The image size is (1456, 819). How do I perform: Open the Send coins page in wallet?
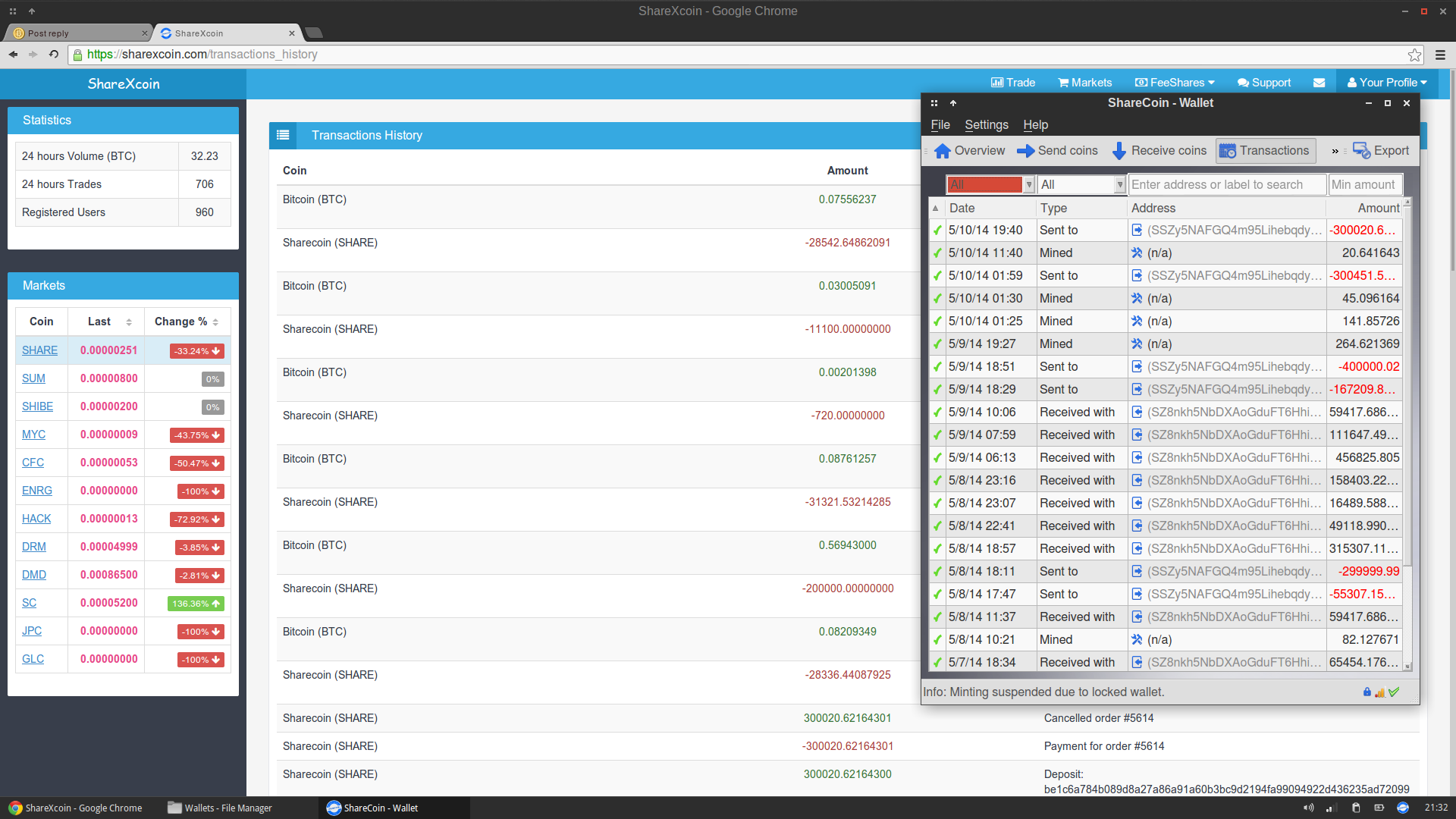[x=1057, y=151]
